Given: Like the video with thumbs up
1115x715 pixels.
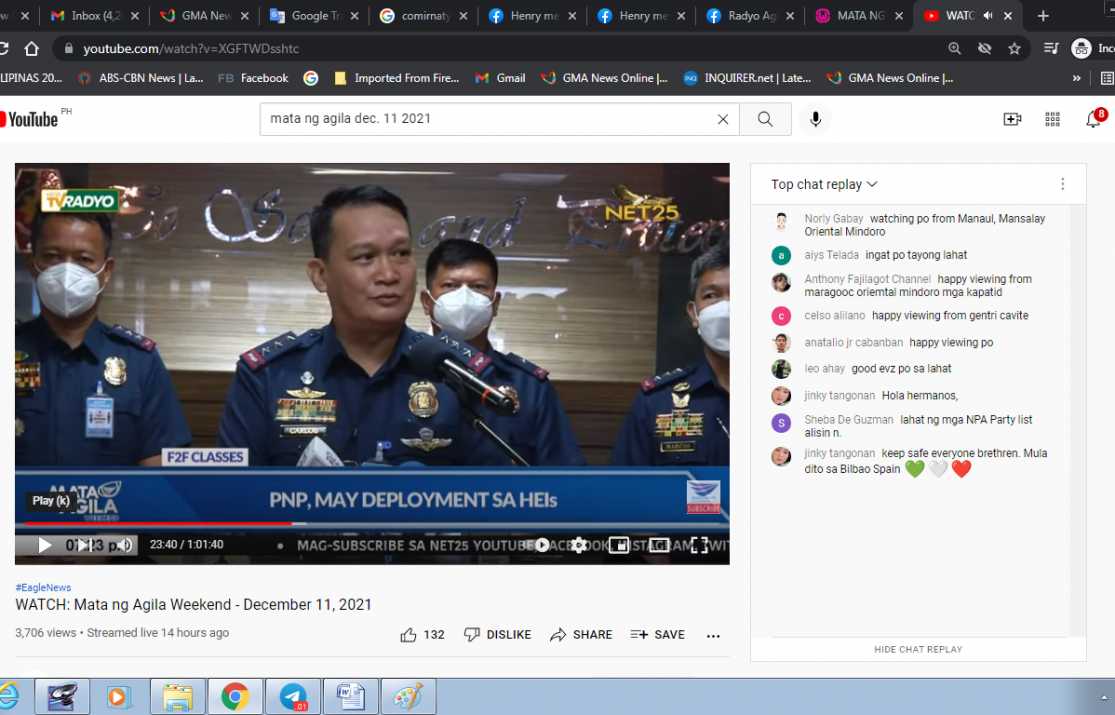Looking at the screenshot, I should 409,635.
